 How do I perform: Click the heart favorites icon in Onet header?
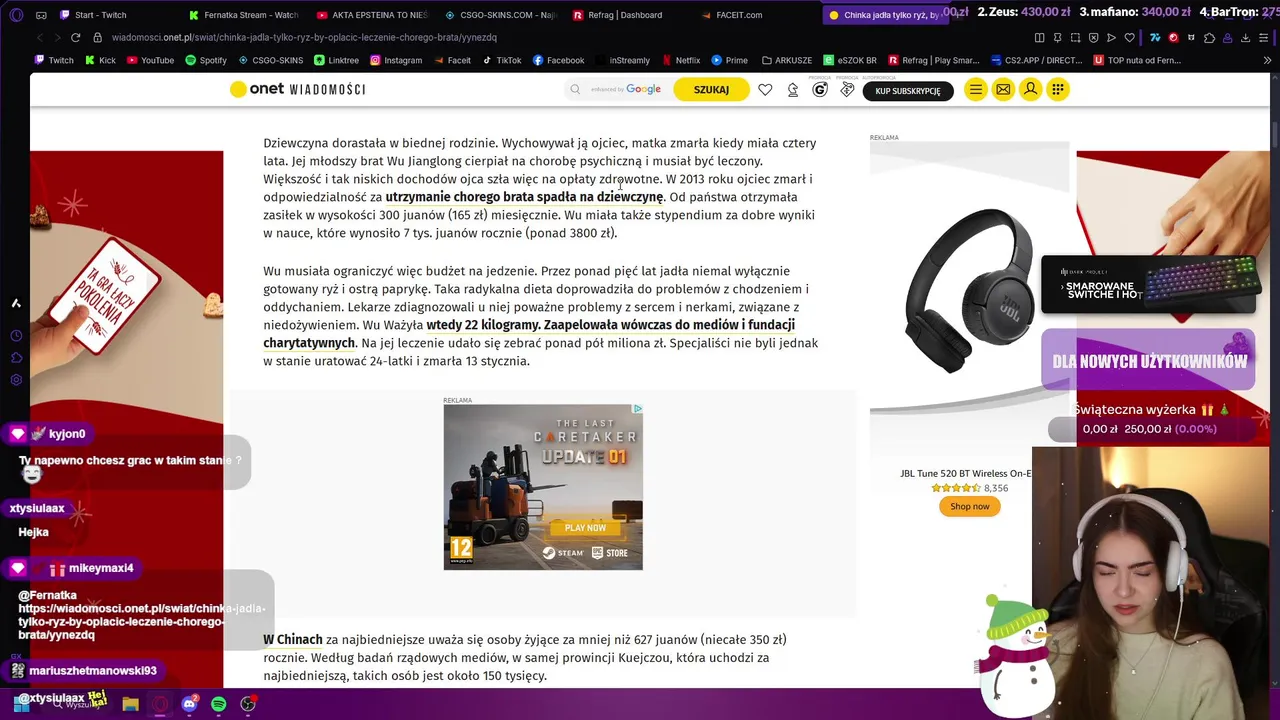click(x=765, y=89)
